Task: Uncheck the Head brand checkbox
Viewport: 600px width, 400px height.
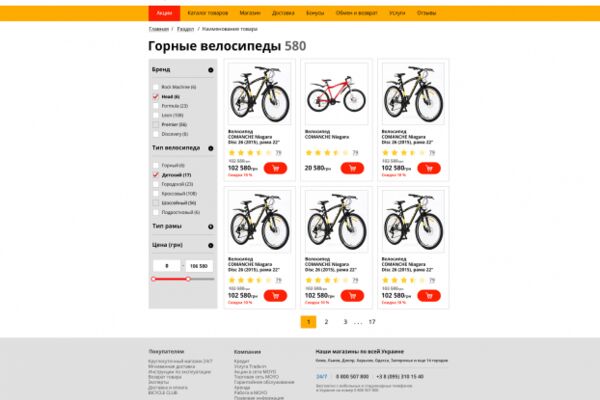Action: point(155,96)
